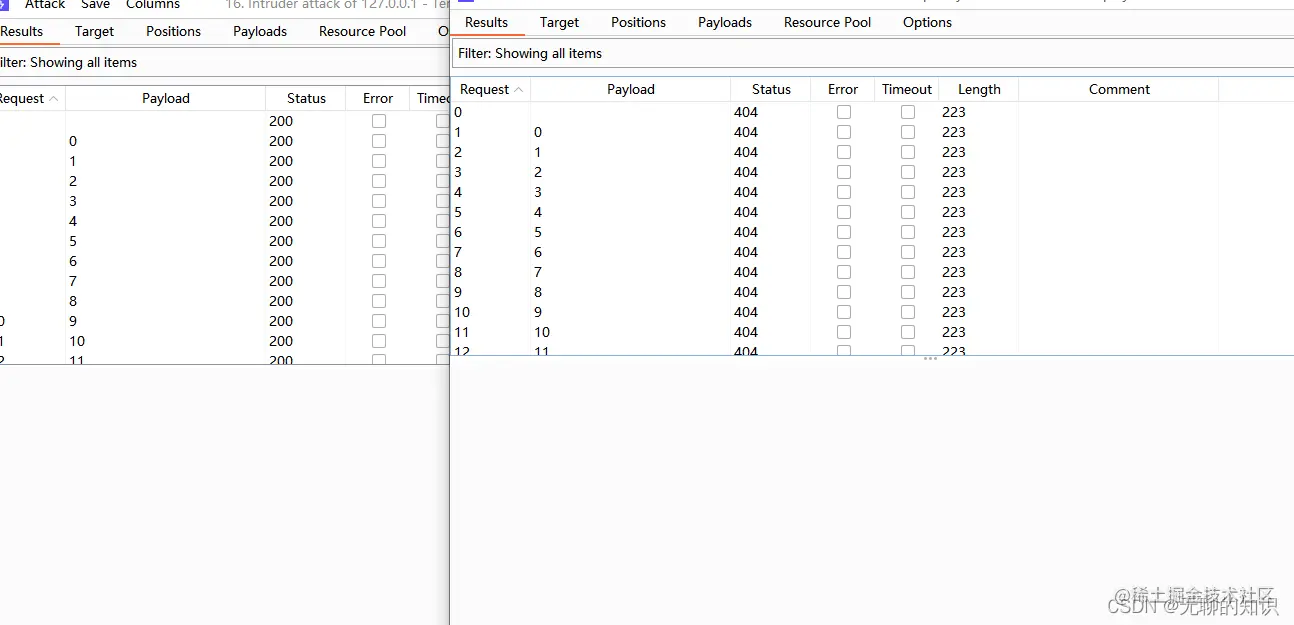Click status 200 for payload 4

click(281, 221)
